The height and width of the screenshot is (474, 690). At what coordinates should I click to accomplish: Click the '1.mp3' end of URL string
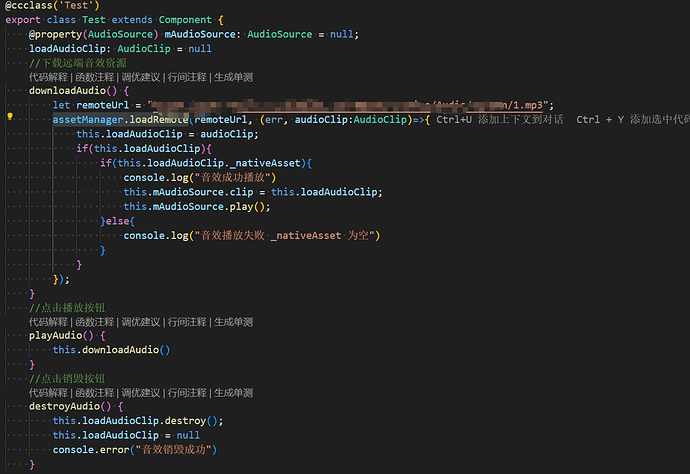click(x=528, y=105)
